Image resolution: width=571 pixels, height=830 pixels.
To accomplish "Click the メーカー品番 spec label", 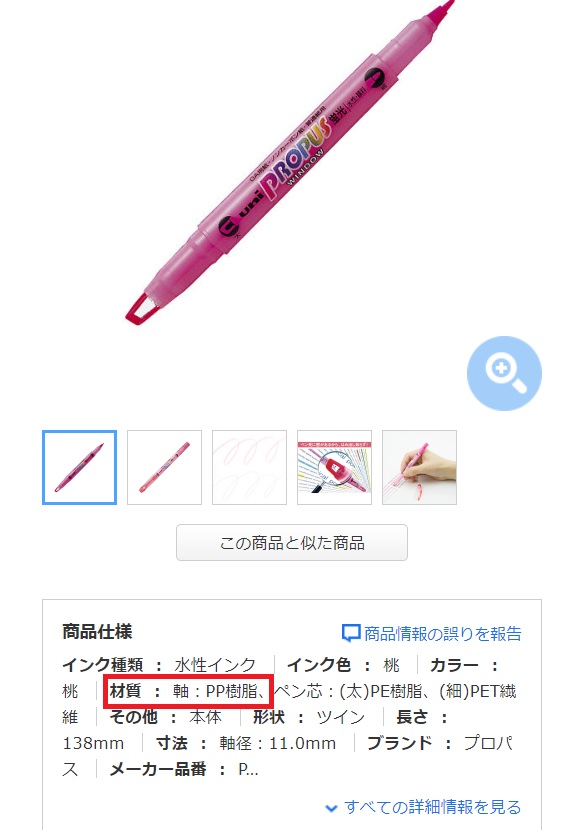I will [158, 769].
